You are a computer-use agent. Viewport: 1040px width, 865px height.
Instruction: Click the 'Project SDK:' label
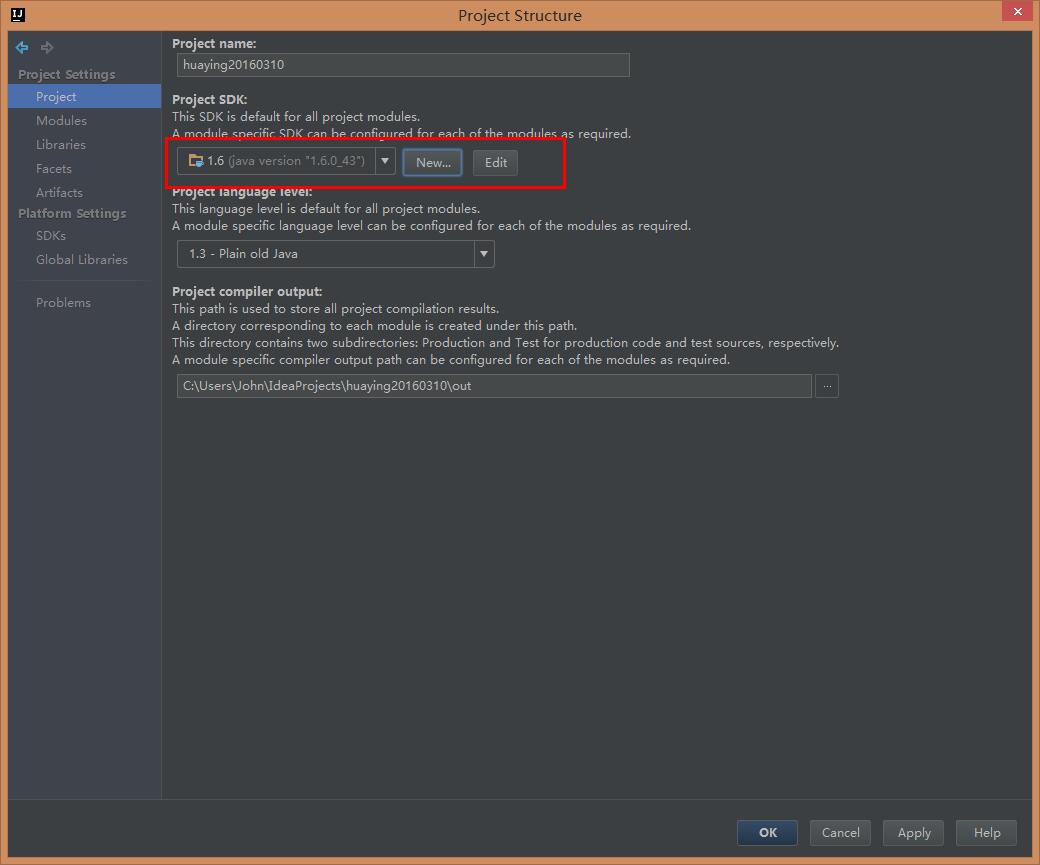tap(210, 100)
